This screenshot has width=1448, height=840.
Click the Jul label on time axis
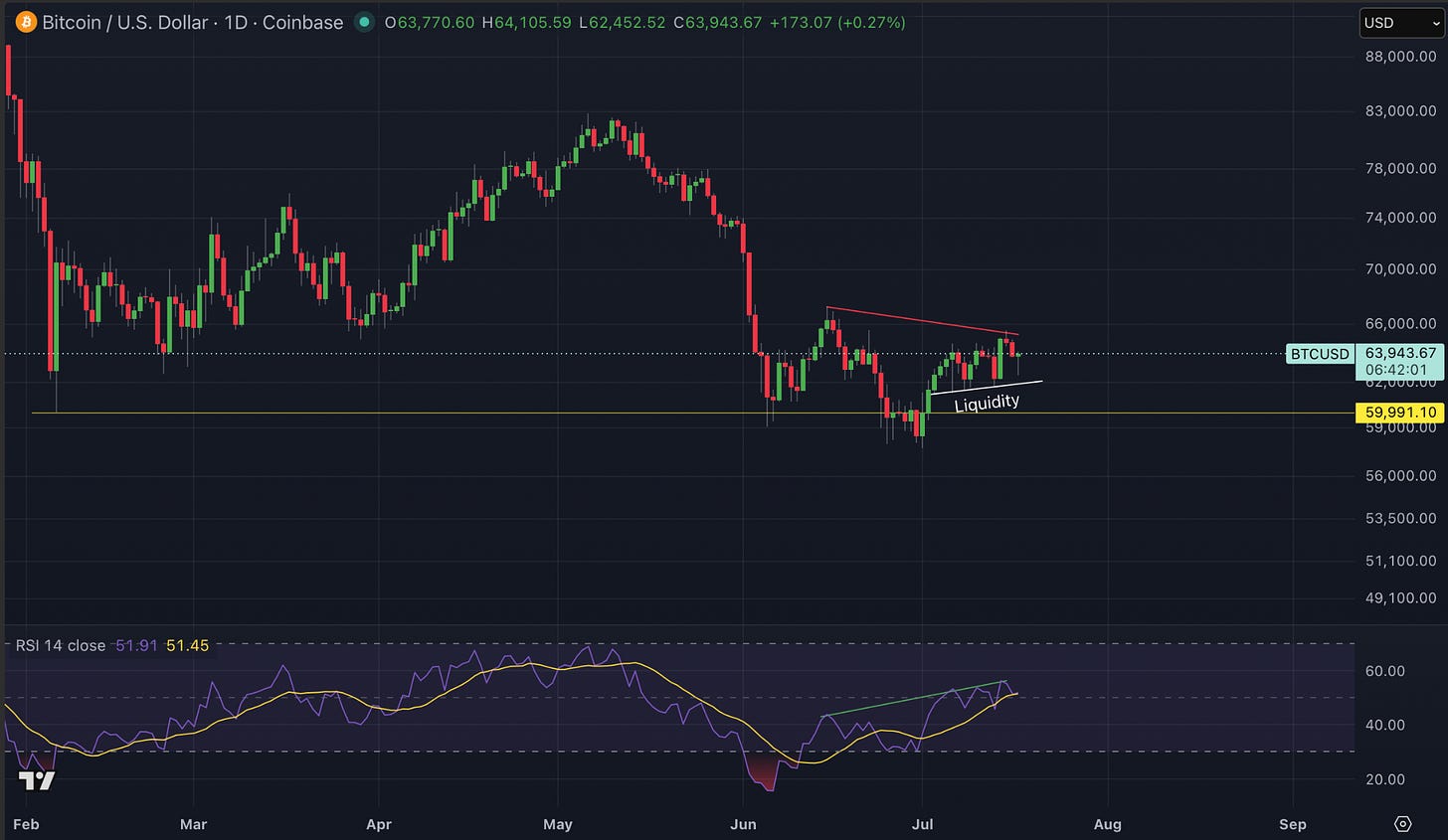pos(922,824)
